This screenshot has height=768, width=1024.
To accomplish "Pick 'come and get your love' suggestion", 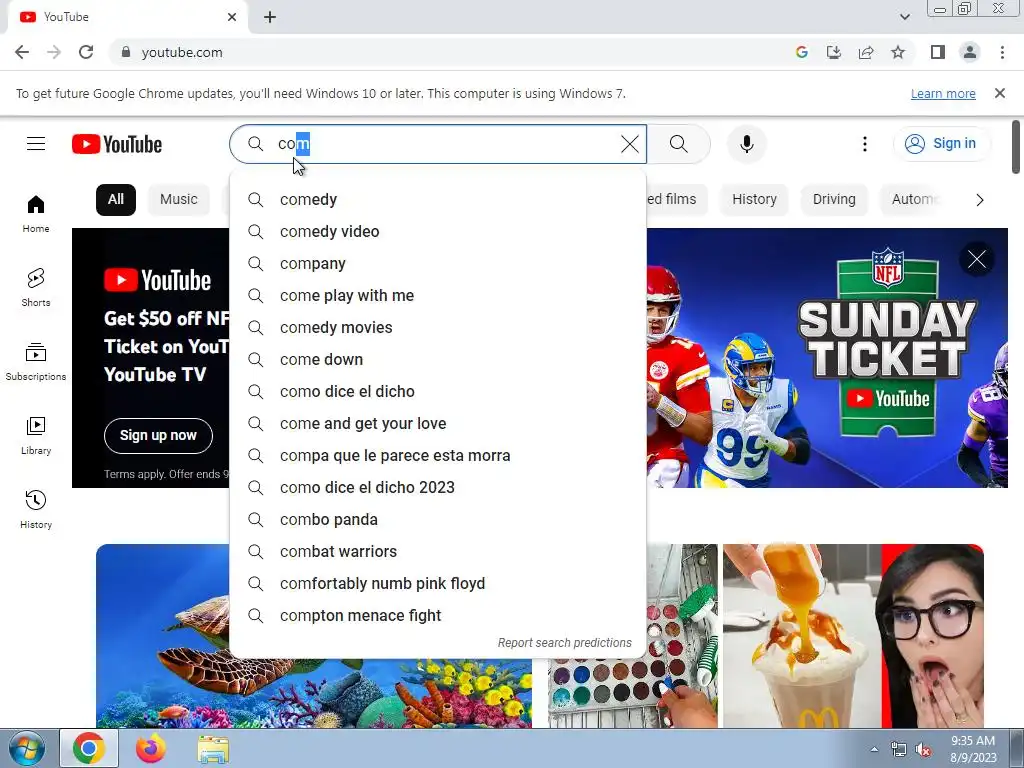I will [438, 424].
